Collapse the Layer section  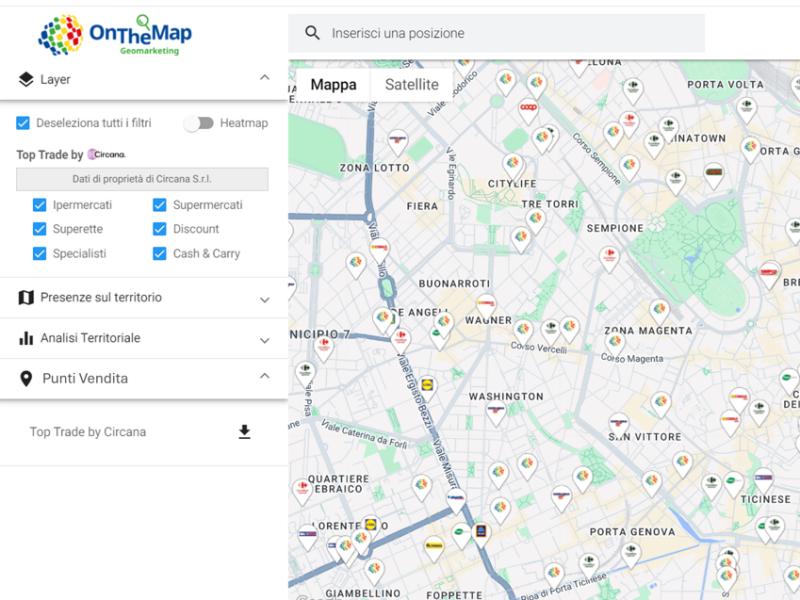pos(265,77)
